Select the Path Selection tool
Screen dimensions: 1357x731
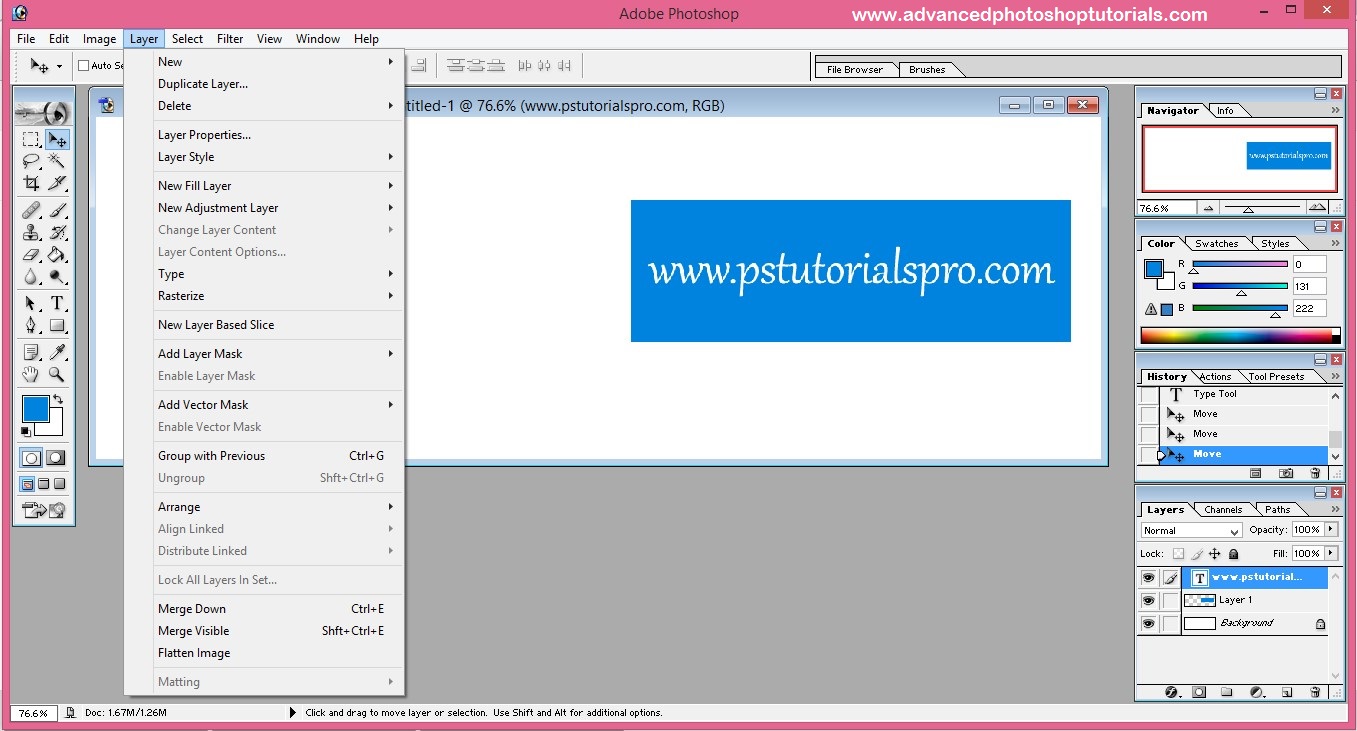click(31, 304)
